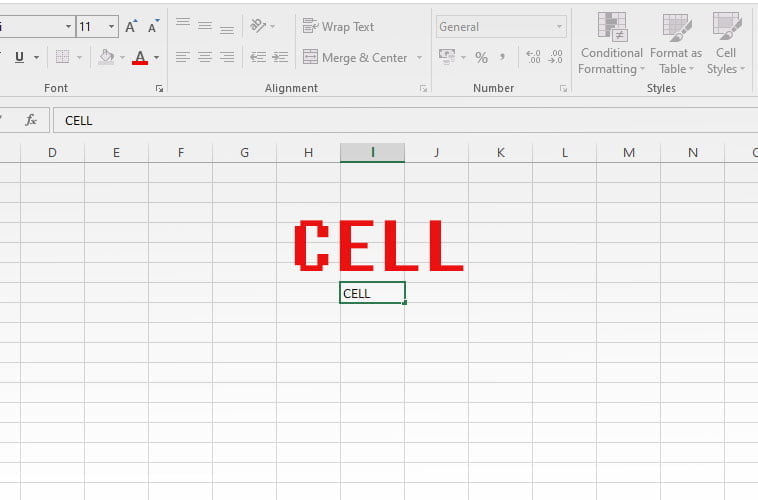Select column M header
This screenshot has height=500, width=758.
[628, 153]
